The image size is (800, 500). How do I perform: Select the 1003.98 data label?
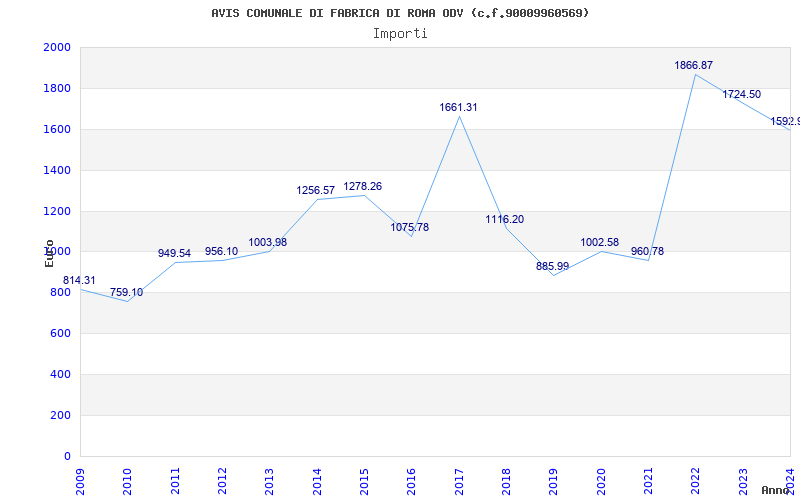268,242
